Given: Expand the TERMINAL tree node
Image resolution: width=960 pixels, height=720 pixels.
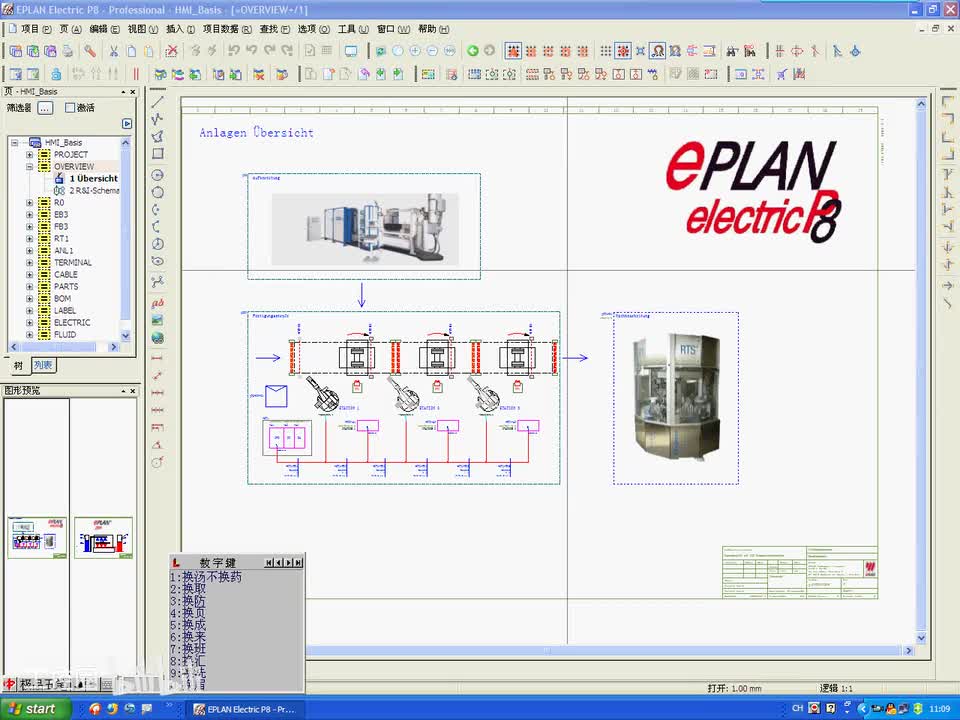Looking at the screenshot, I should (x=29, y=263).
